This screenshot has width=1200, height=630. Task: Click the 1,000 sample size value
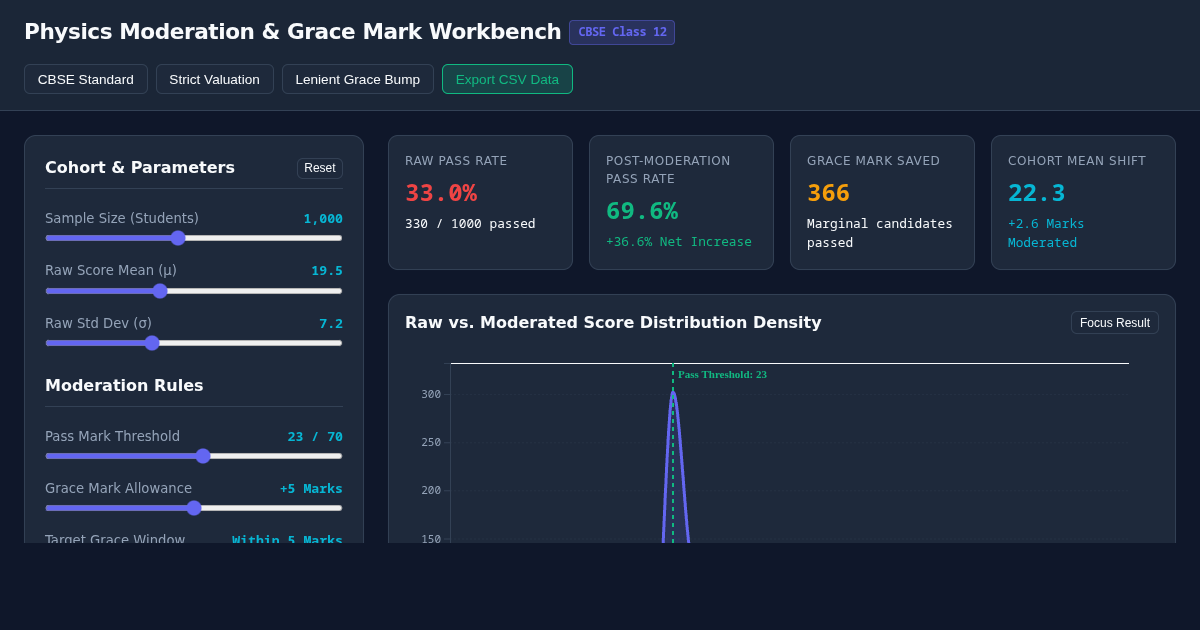point(323,218)
